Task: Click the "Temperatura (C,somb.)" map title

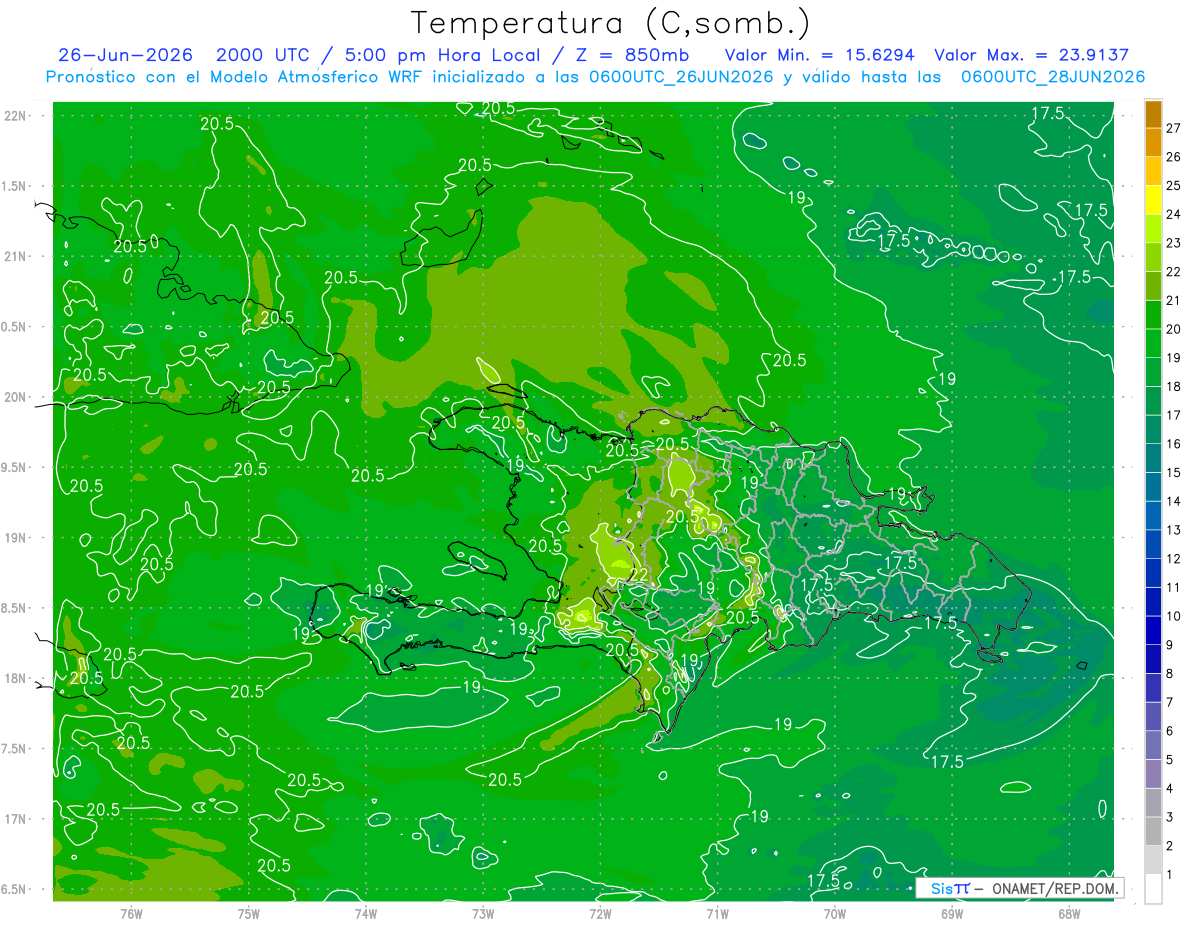Action: (611, 23)
